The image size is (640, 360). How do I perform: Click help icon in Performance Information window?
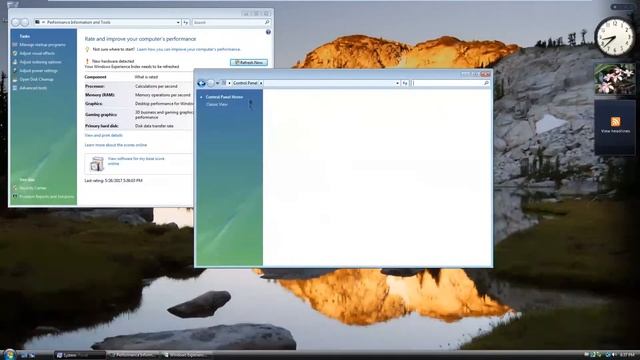click(268, 32)
